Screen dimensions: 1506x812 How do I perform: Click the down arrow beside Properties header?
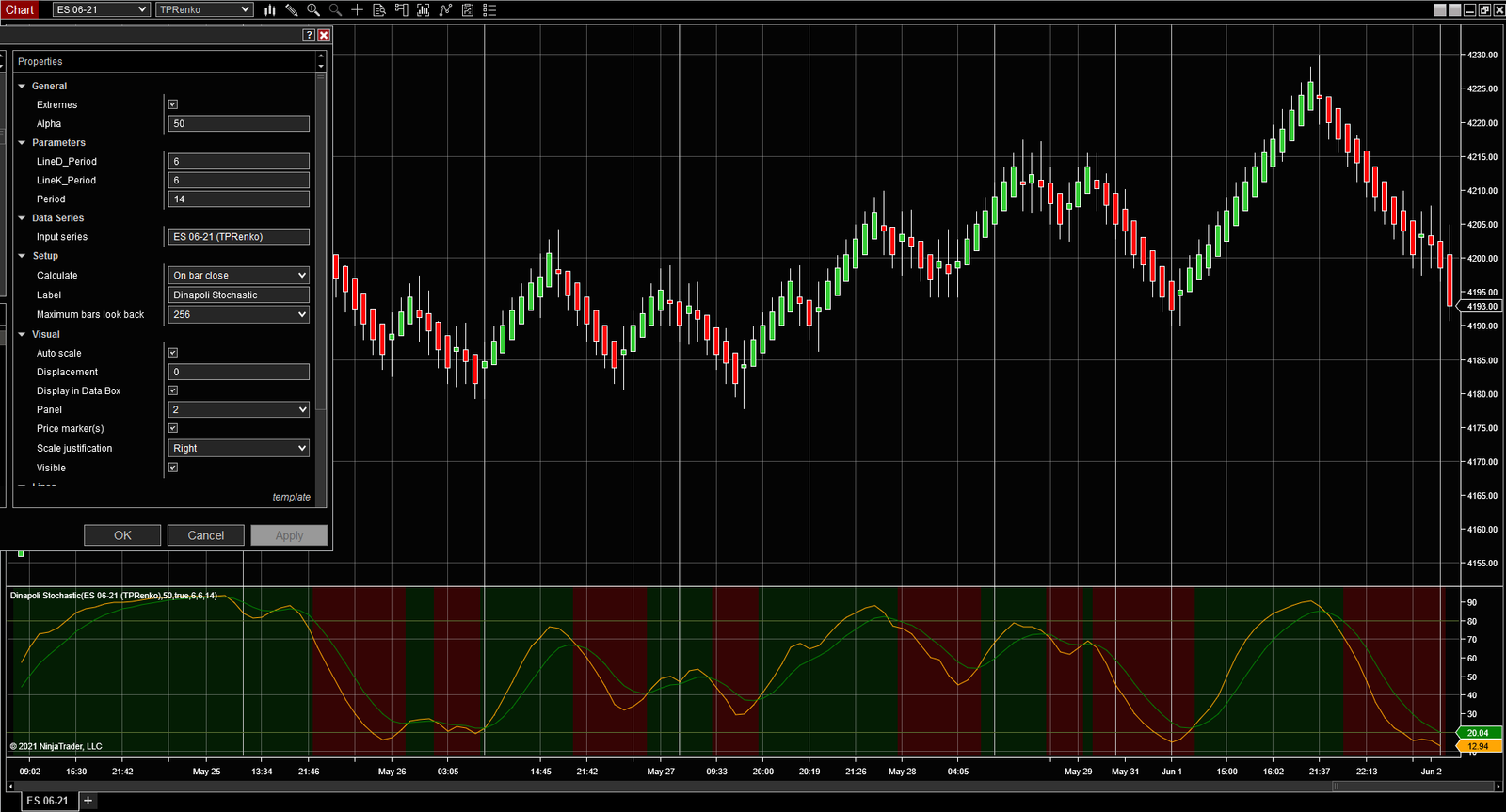tap(321, 67)
